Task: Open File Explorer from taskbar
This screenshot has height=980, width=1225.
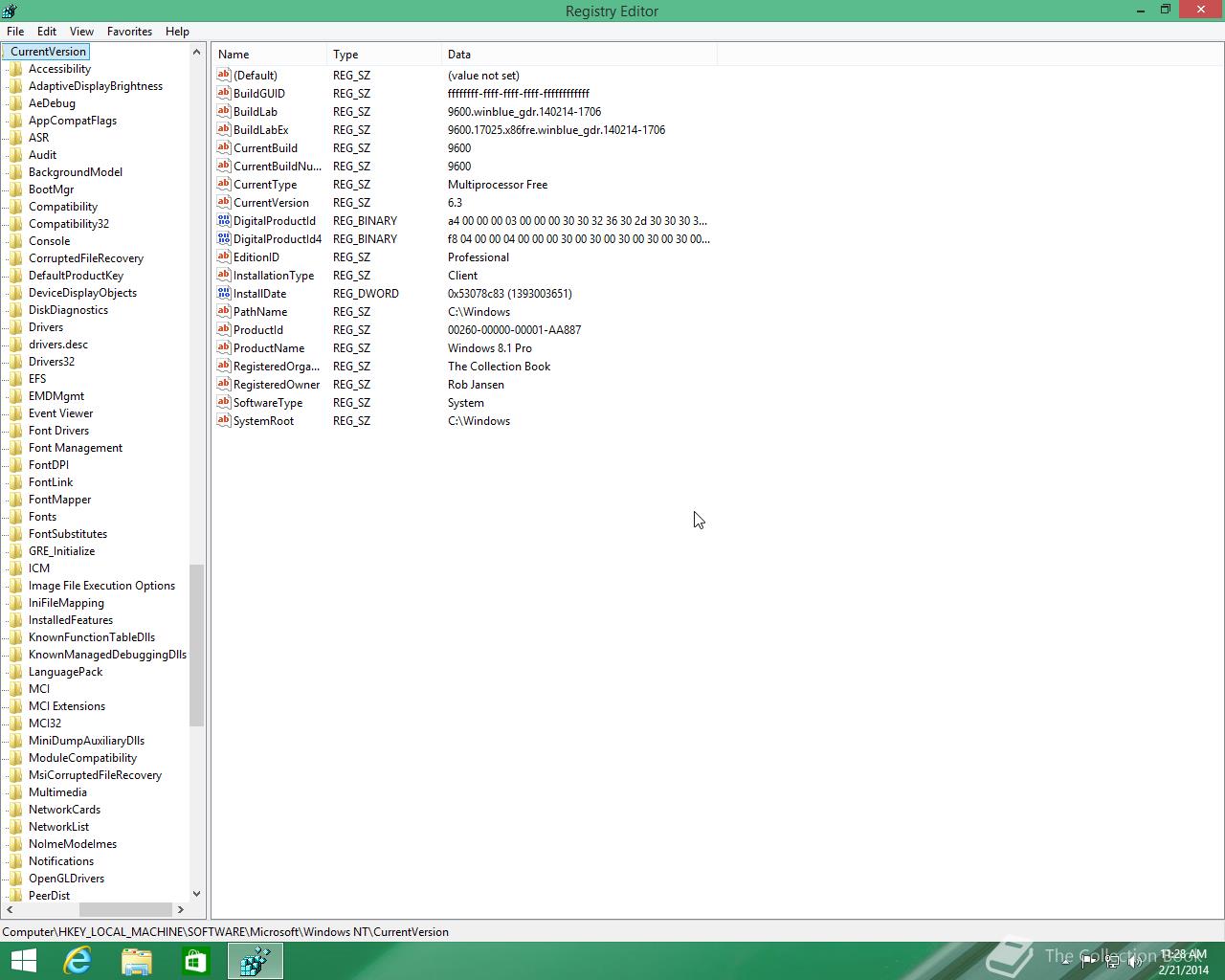Action: pyautogui.click(x=137, y=961)
